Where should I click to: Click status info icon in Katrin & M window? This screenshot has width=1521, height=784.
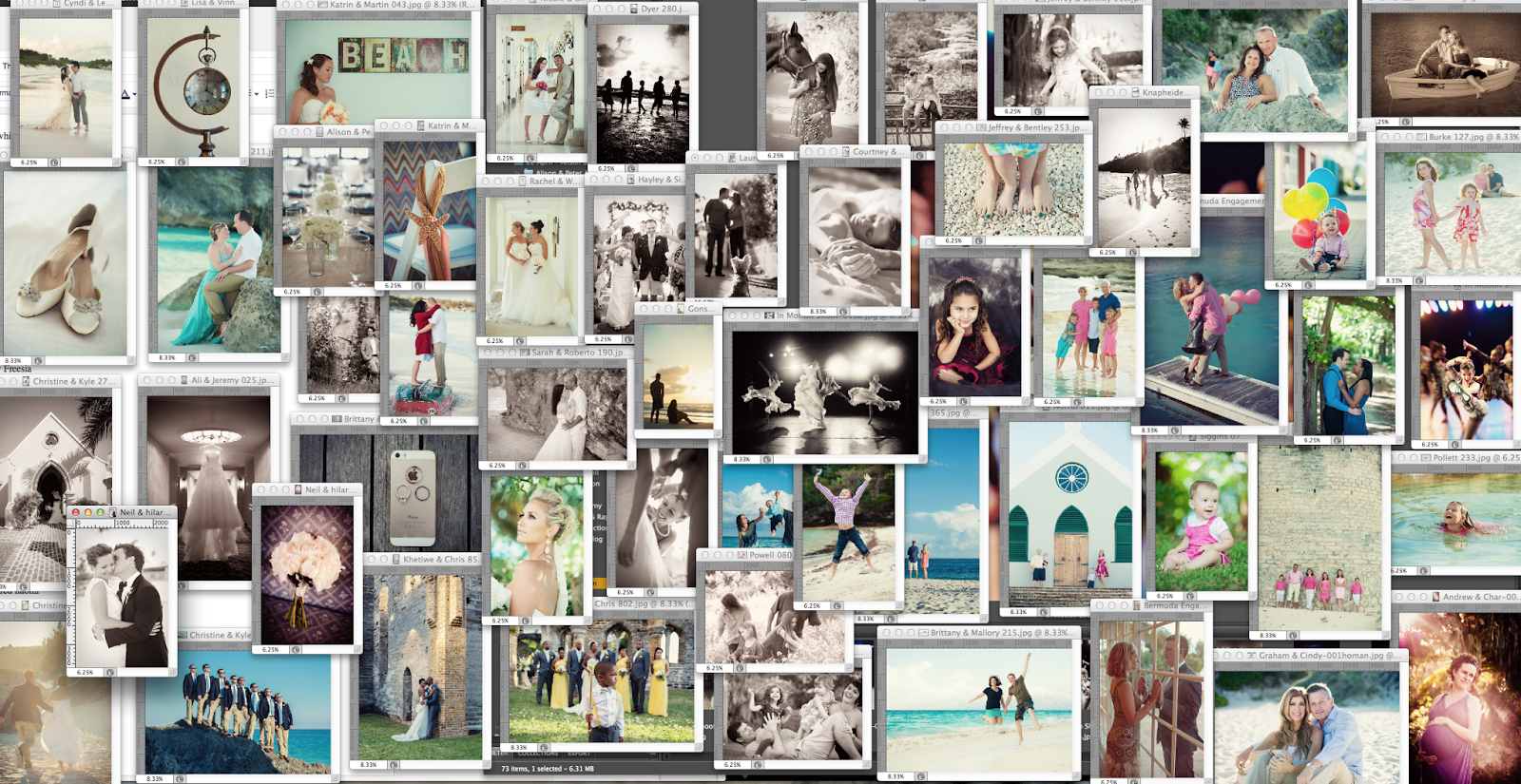pos(418,285)
